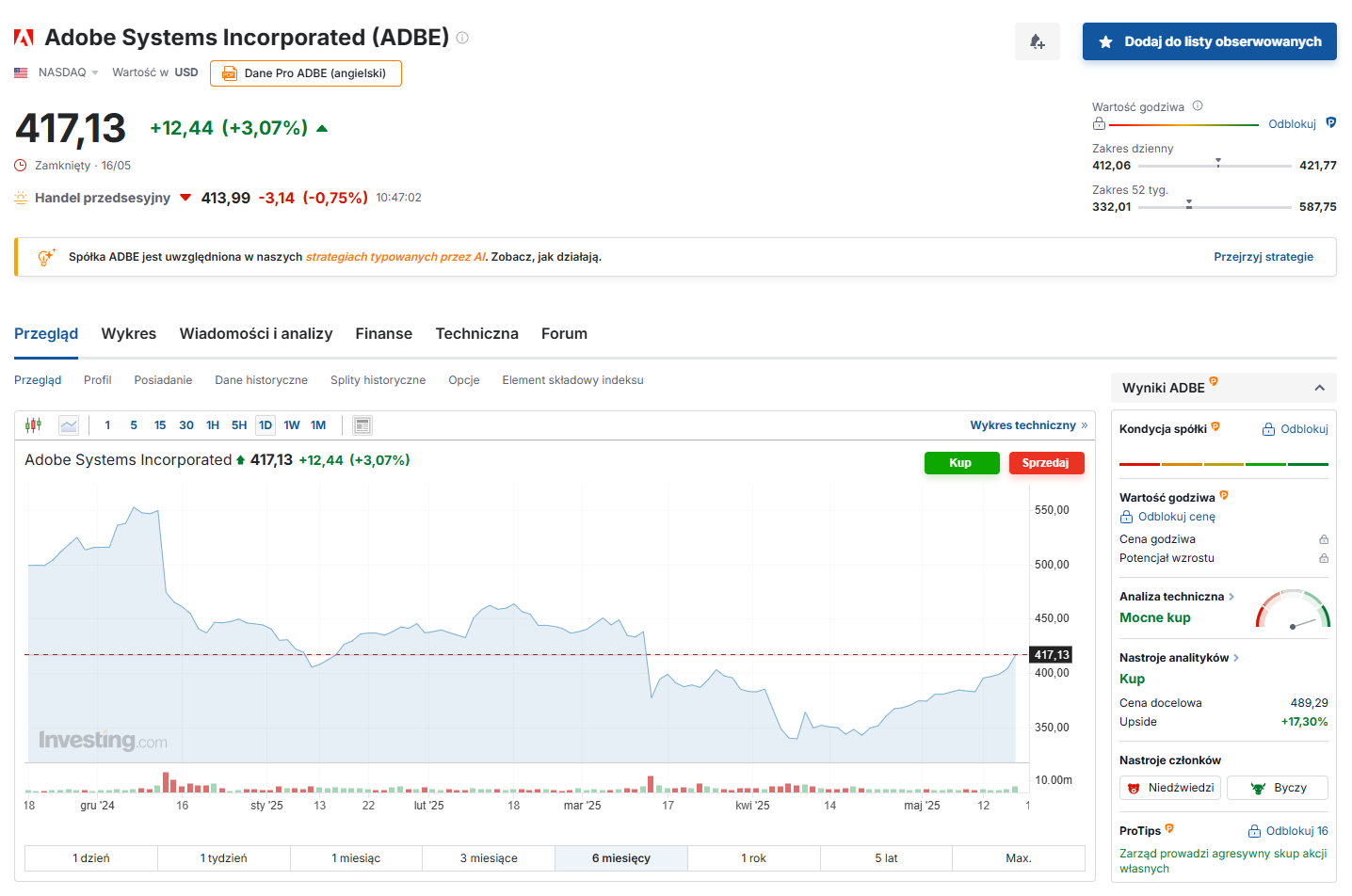Click the Kondycja spółki colored health bar
1352x896 pixels.
(x=1223, y=464)
